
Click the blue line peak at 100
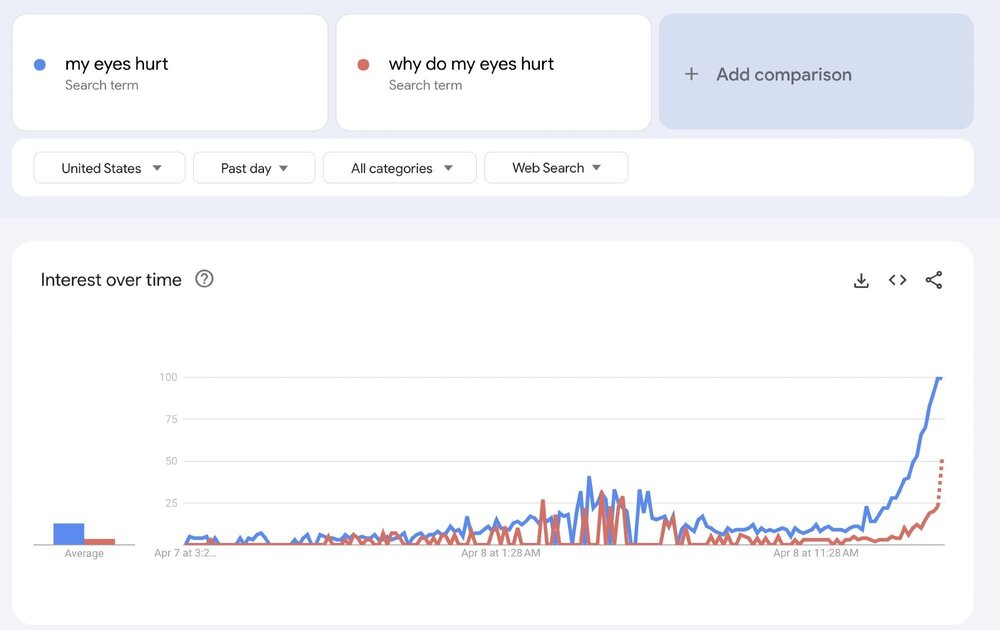pyautogui.click(x=939, y=378)
